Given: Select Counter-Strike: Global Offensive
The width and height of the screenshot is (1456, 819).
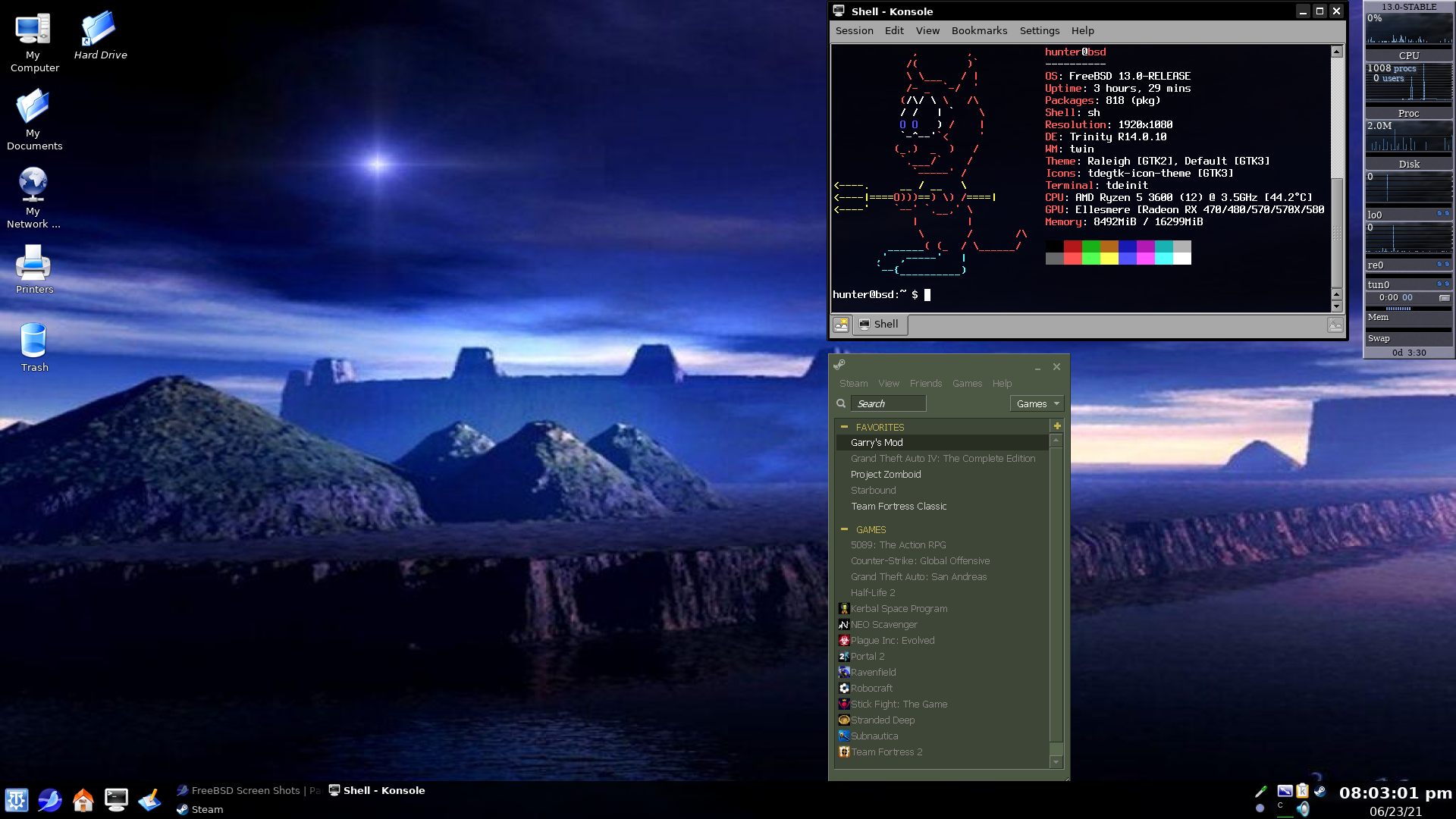Looking at the screenshot, I should 942,560.
